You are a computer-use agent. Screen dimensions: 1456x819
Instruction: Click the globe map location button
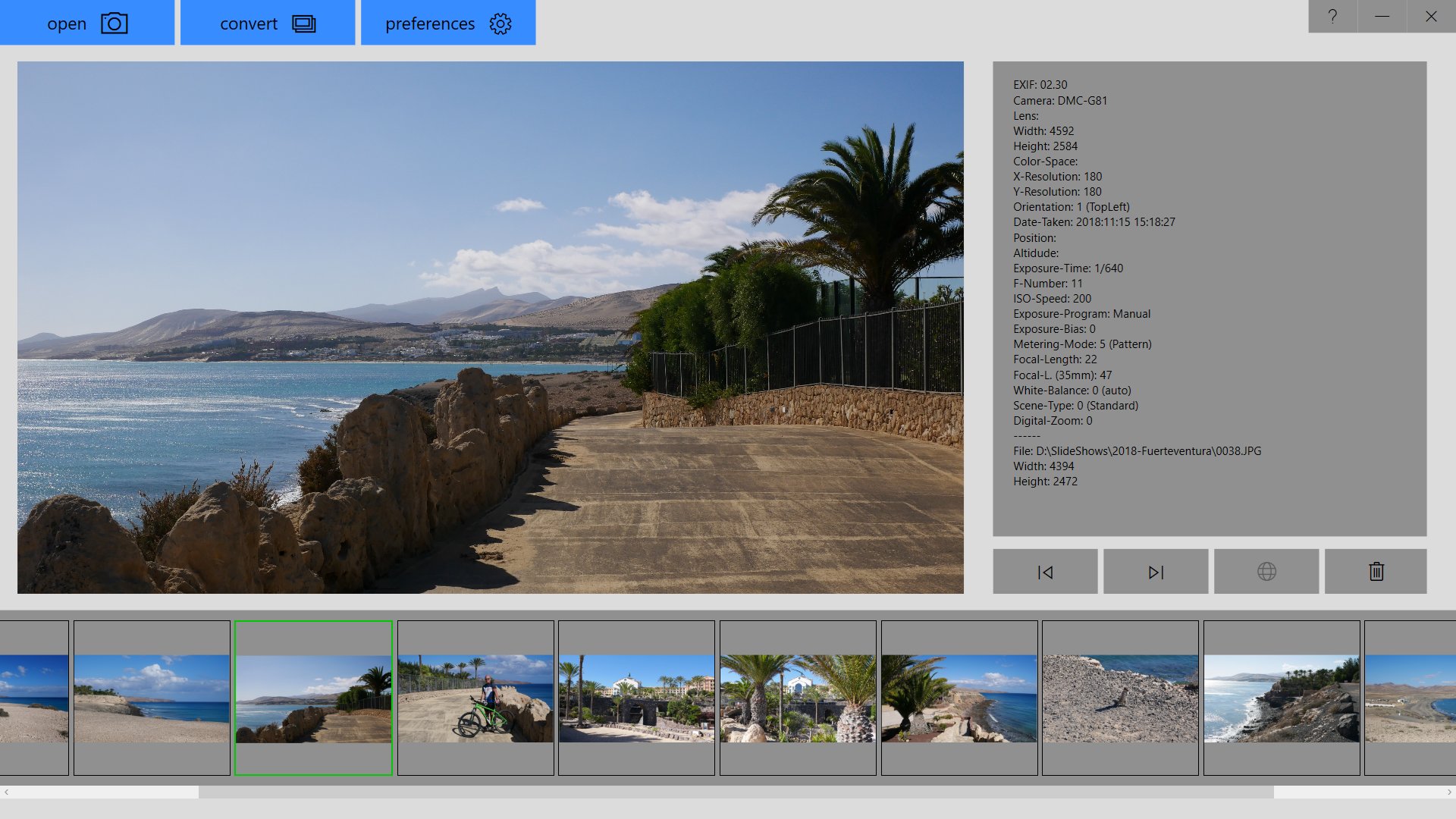1266,572
